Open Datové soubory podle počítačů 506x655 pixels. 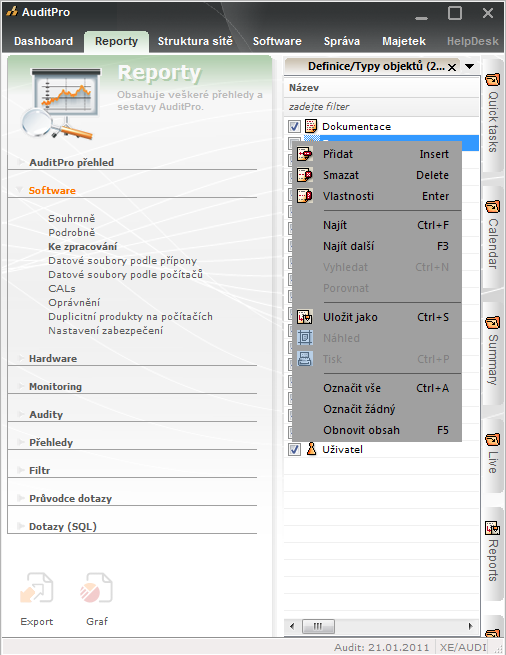125,274
